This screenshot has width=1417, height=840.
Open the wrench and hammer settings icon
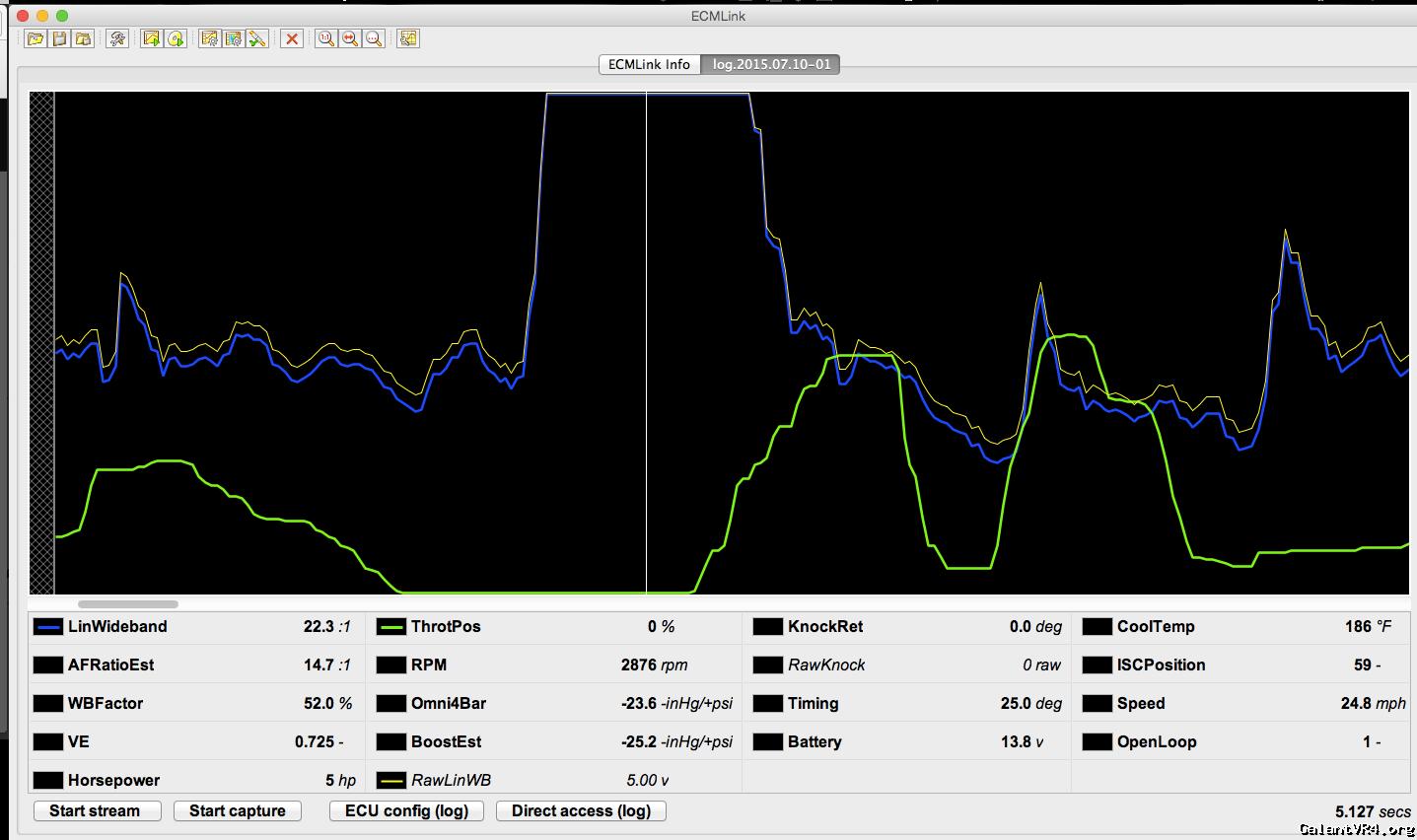click(x=117, y=38)
